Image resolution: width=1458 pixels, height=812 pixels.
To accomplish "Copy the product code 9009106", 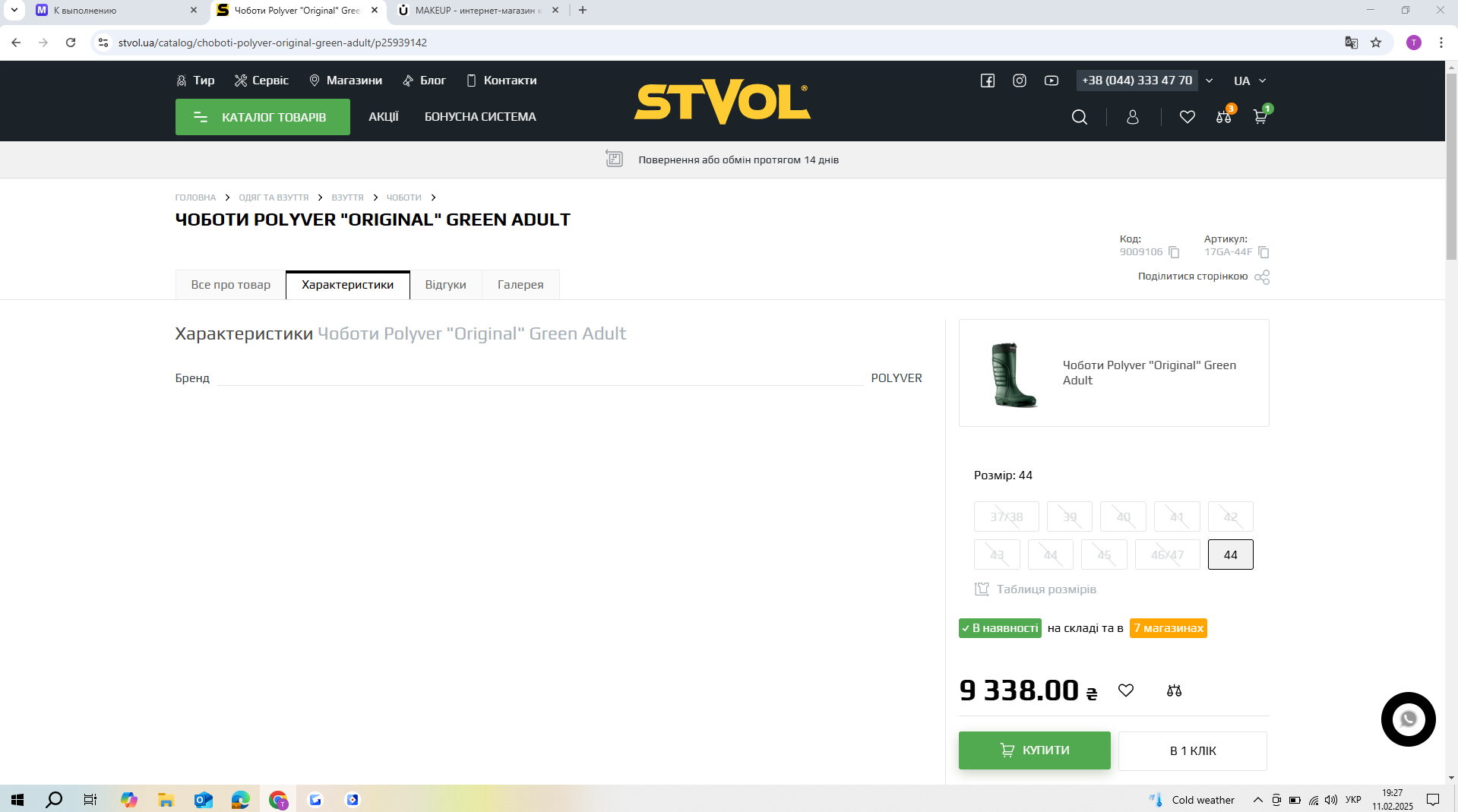I will click(x=1174, y=252).
